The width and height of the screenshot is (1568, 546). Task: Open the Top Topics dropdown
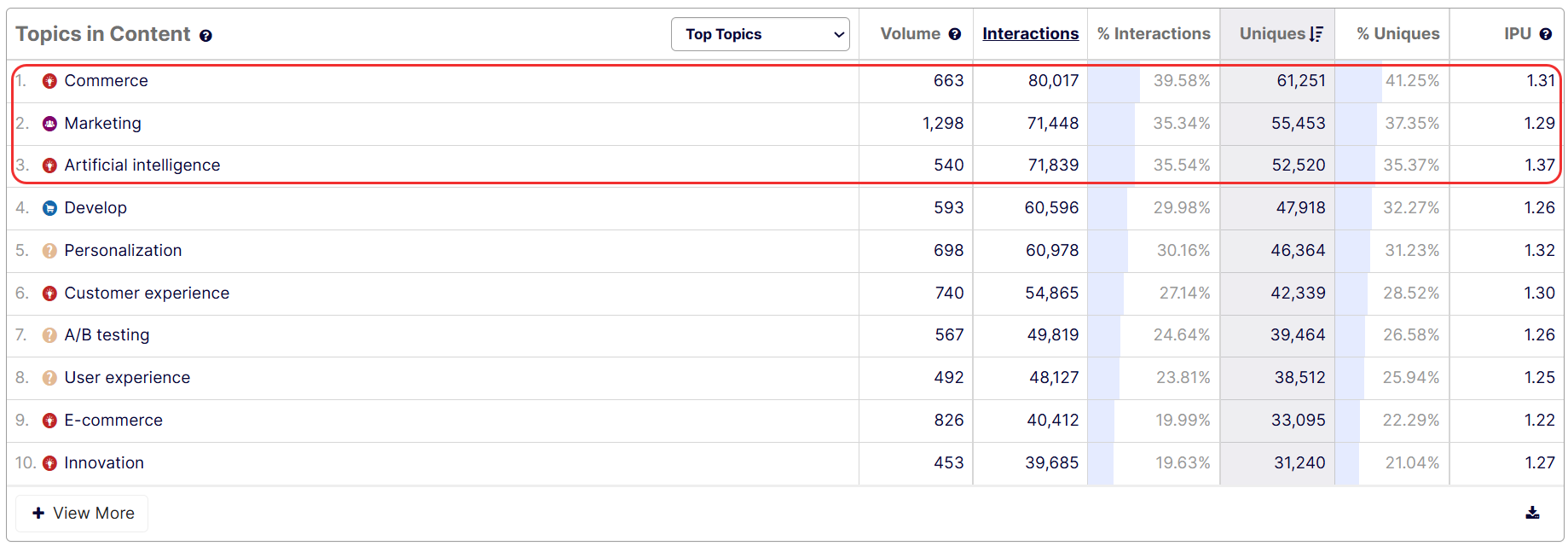(x=760, y=34)
